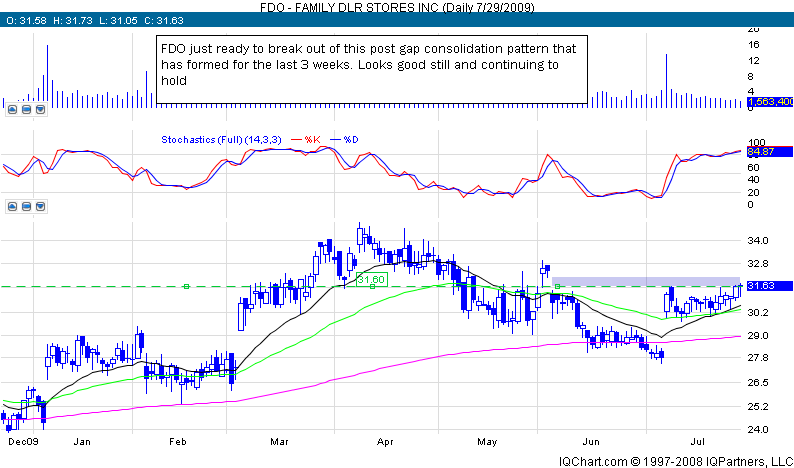794x468 pixels.
Task: Select the middle handle beside the 31.60 label
Action: click(x=372, y=287)
